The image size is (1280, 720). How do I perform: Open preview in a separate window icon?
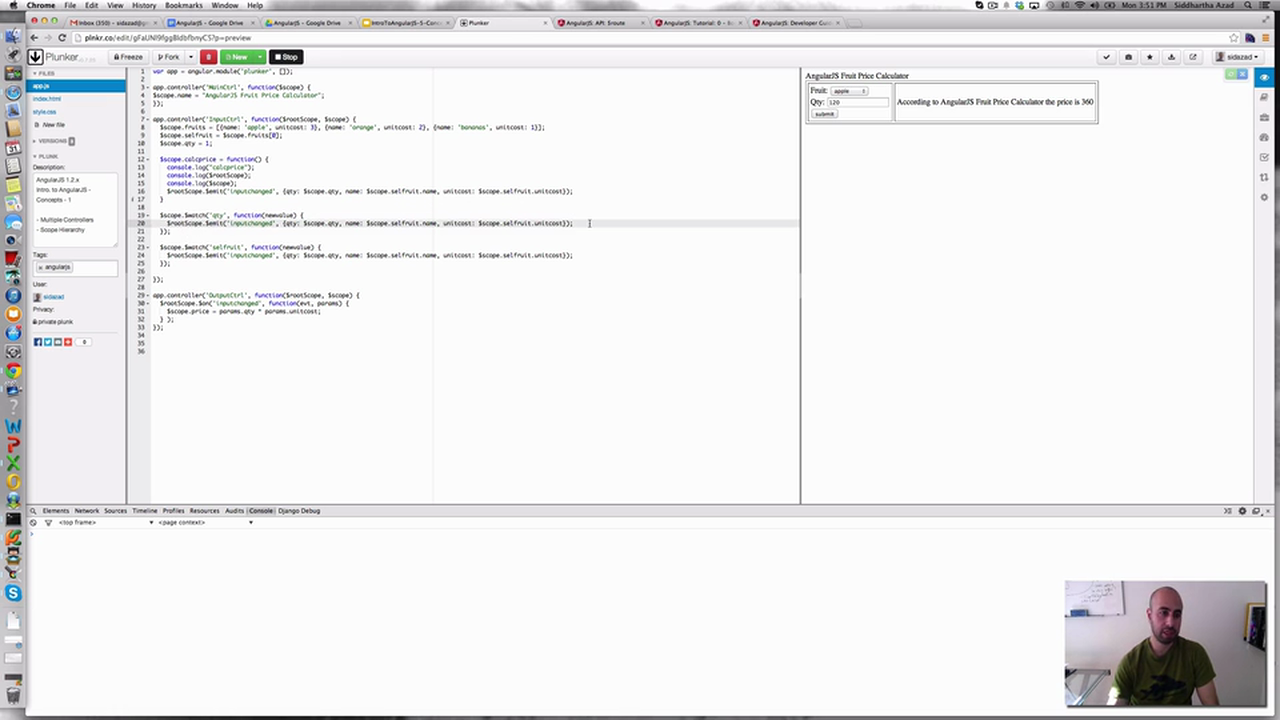pos(1193,57)
